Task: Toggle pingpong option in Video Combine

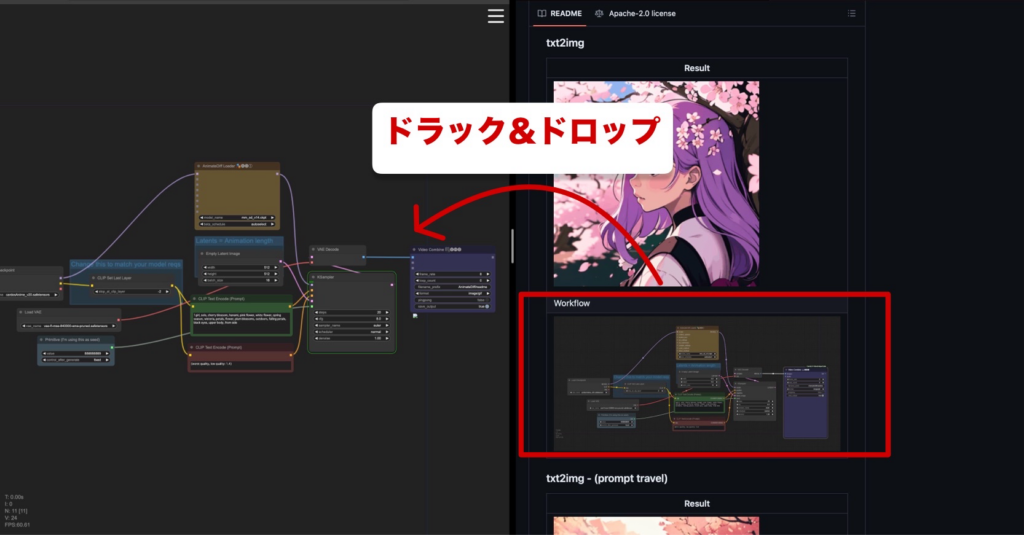Action: pyautogui.click(x=452, y=299)
